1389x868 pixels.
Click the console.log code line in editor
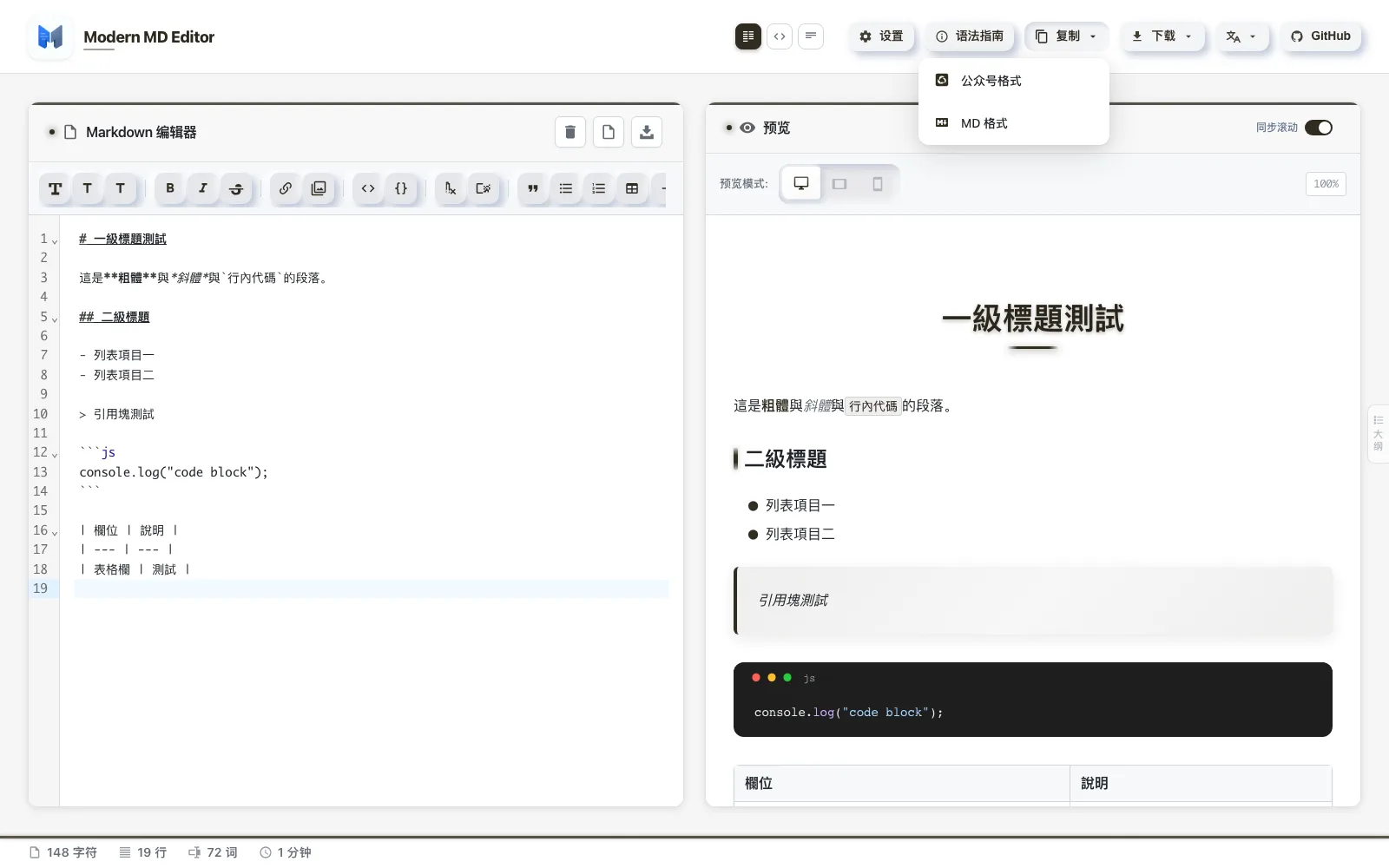174,472
